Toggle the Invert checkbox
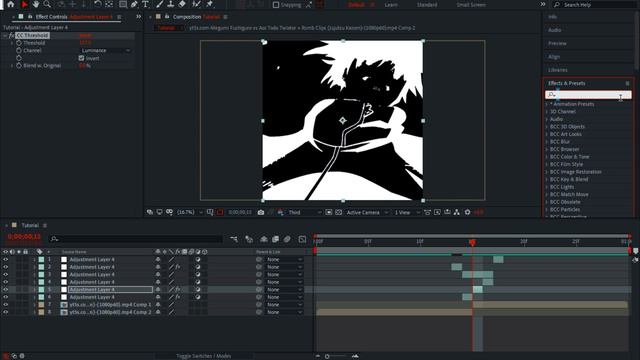640x360 pixels. (x=81, y=58)
